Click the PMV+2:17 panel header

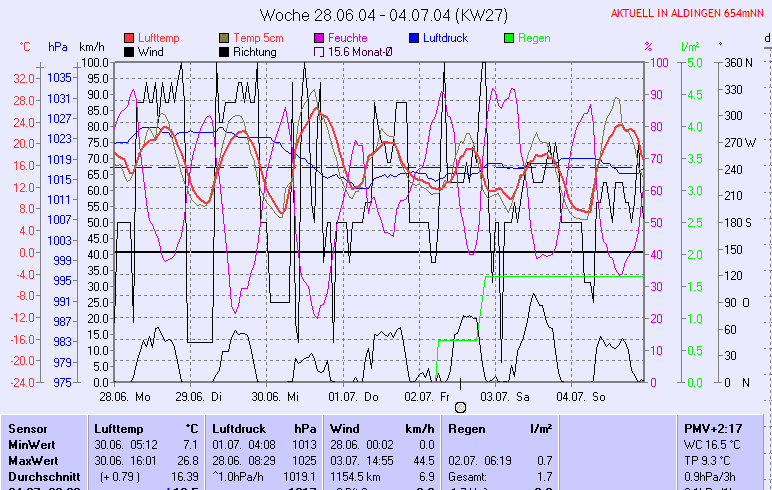711,428
